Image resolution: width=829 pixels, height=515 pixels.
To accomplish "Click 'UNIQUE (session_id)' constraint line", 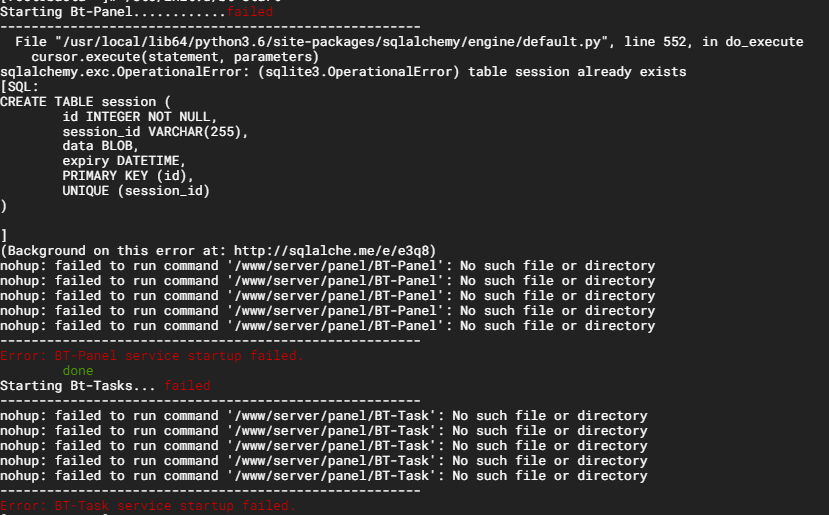I will (136, 190).
